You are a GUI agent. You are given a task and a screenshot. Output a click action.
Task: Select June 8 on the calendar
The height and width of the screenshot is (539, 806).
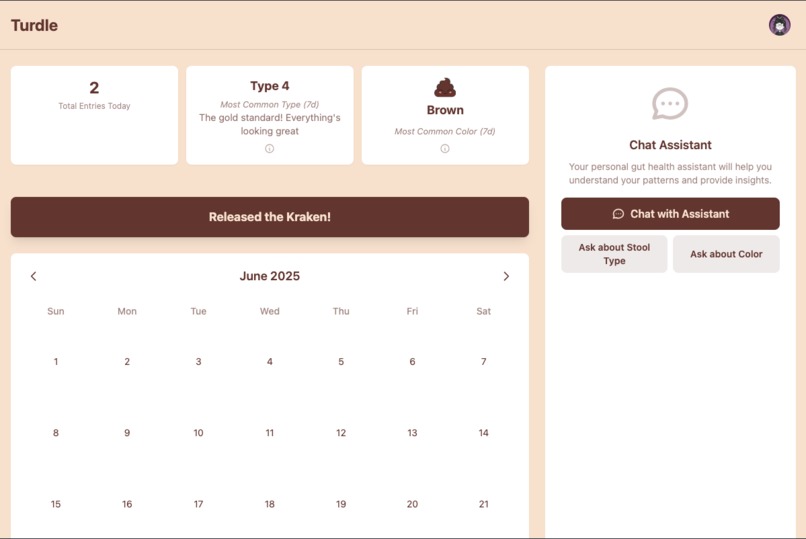pyautogui.click(x=56, y=433)
